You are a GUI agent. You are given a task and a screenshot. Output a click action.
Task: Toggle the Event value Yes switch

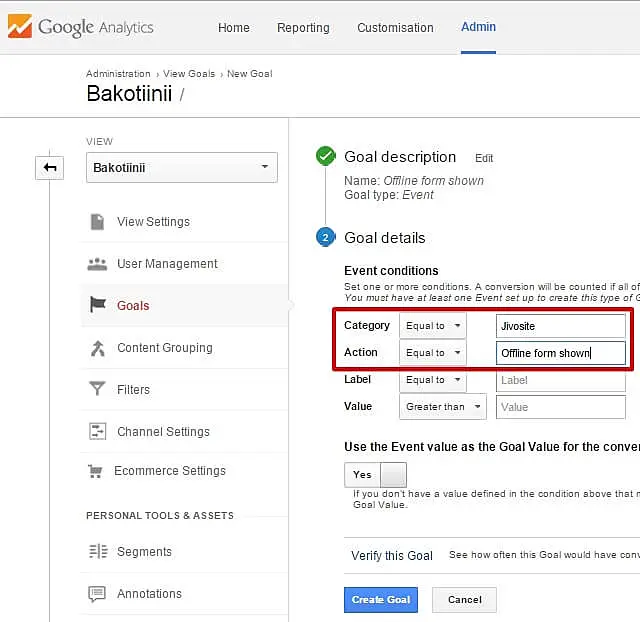[x=375, y=475]
